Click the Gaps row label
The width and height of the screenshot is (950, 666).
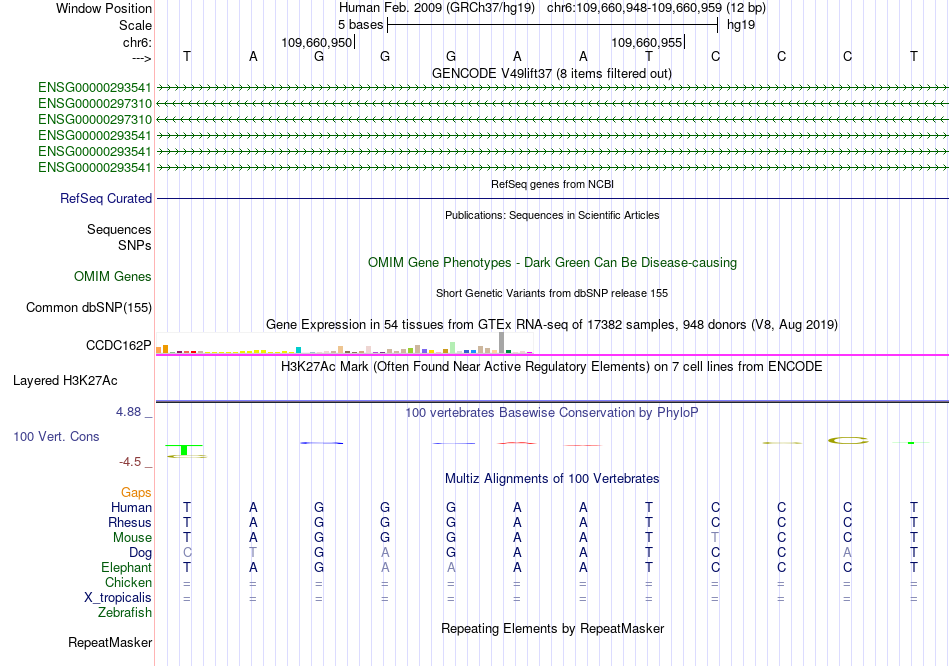tap(136, 493)
